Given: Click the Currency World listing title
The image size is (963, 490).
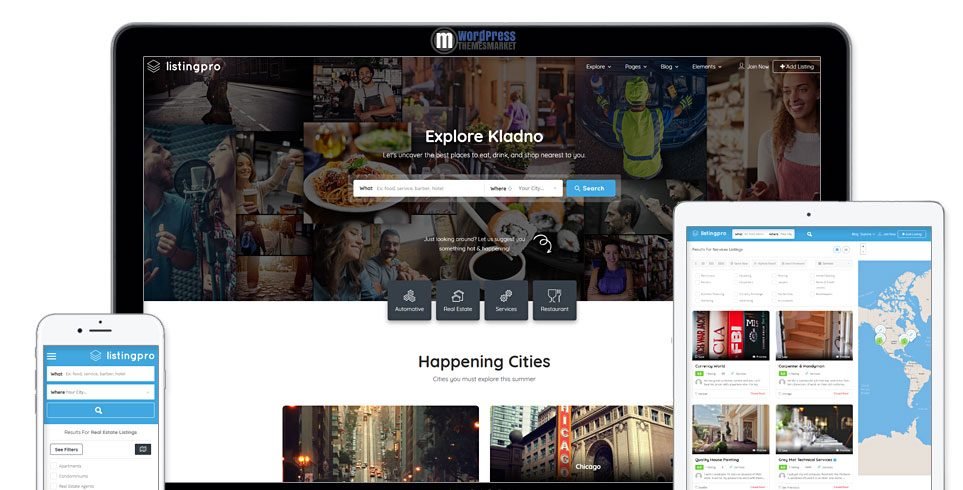Looking at the screenshot, I should pyautogui.click(x=710, y=366).
